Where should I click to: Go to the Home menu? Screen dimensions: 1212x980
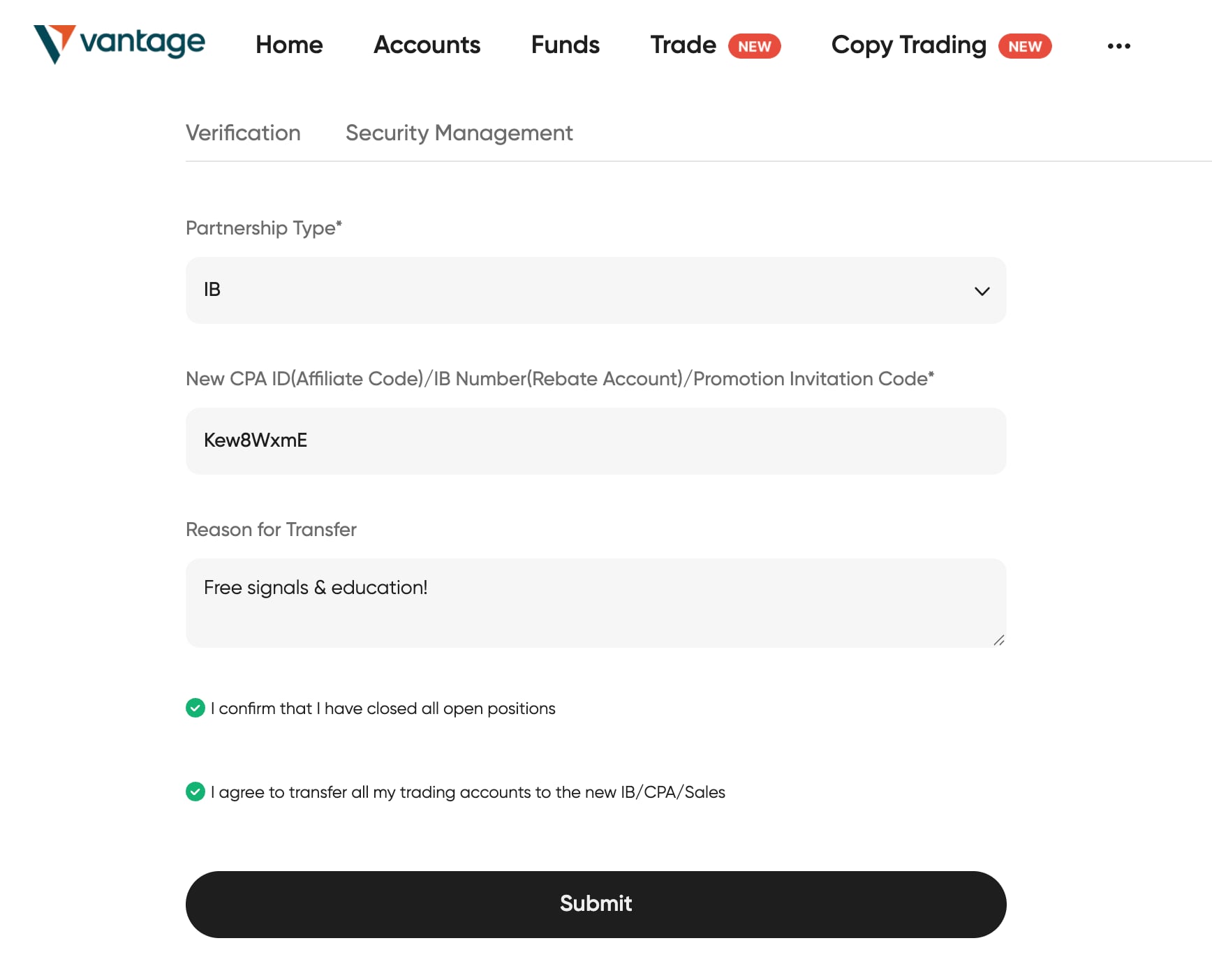289,45
